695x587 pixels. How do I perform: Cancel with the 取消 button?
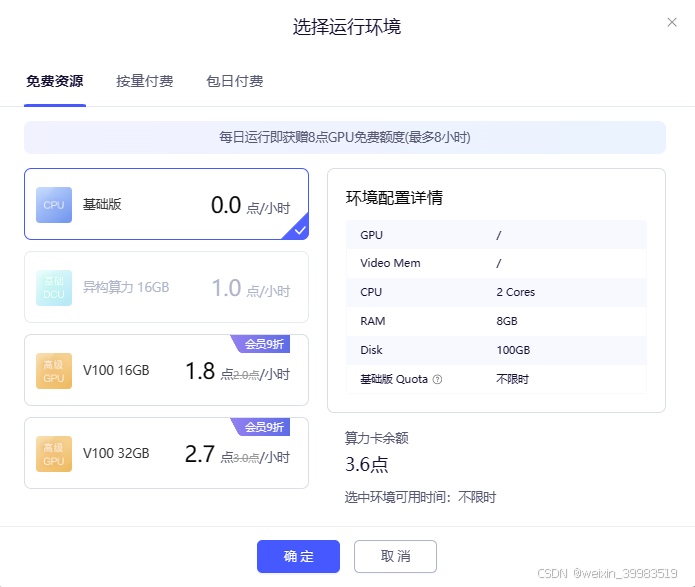point(395,556)
